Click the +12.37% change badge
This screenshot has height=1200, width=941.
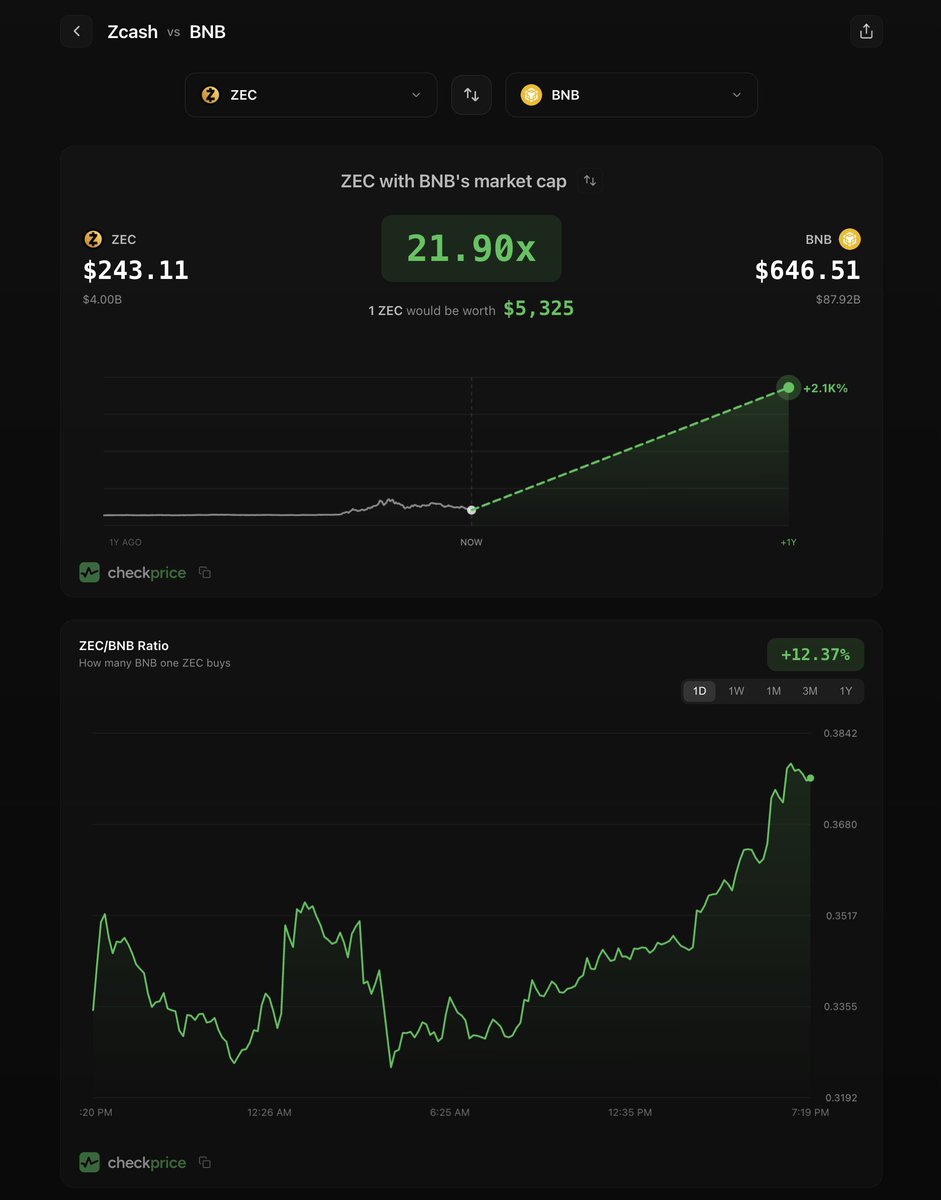(x=816, y=655)
